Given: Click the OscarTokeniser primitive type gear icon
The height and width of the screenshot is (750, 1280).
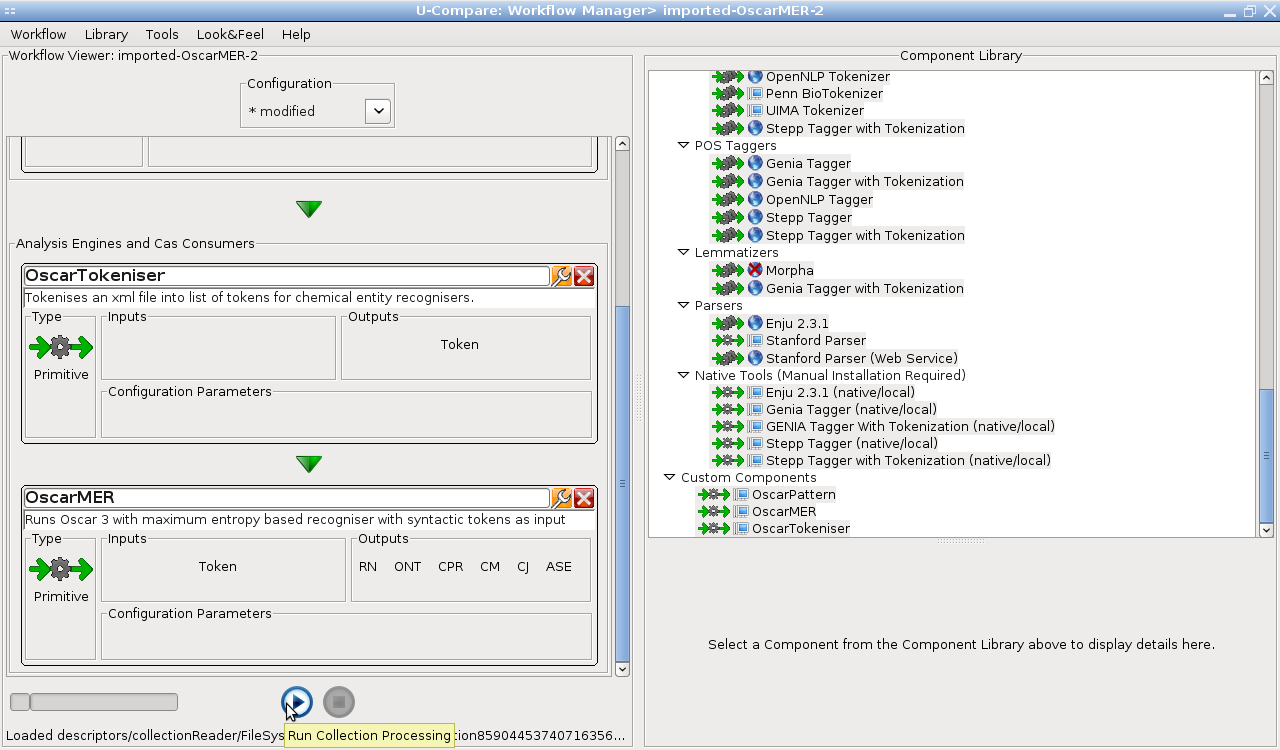Looking at the screenshot, I should tap(61, 348).
